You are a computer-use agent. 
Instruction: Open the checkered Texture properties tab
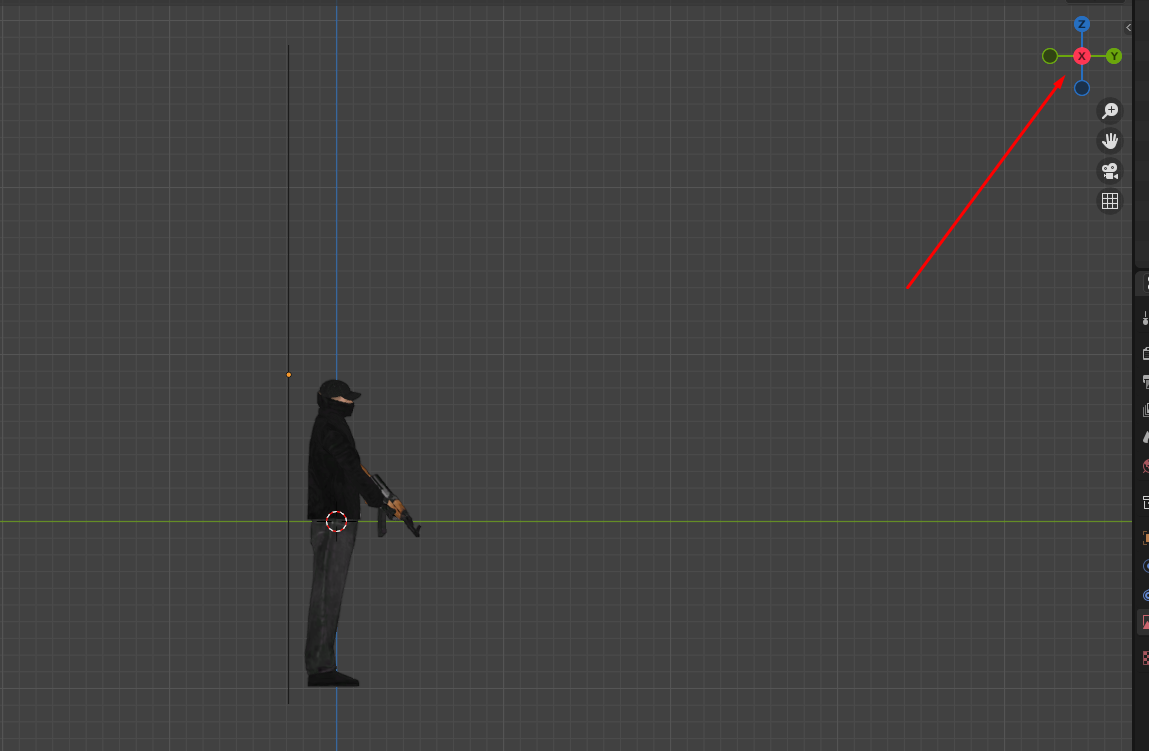[x=1145, y=657]
